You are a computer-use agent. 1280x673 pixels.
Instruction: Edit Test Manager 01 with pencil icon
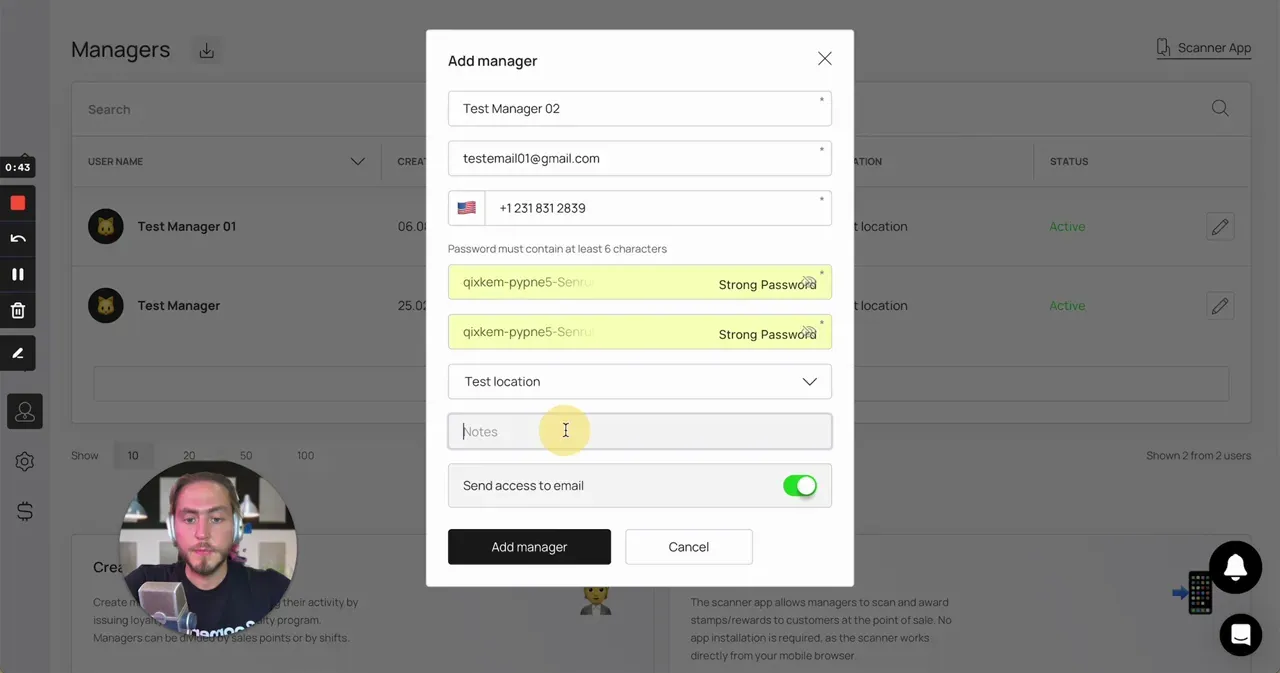click(x=1220, y=226)
